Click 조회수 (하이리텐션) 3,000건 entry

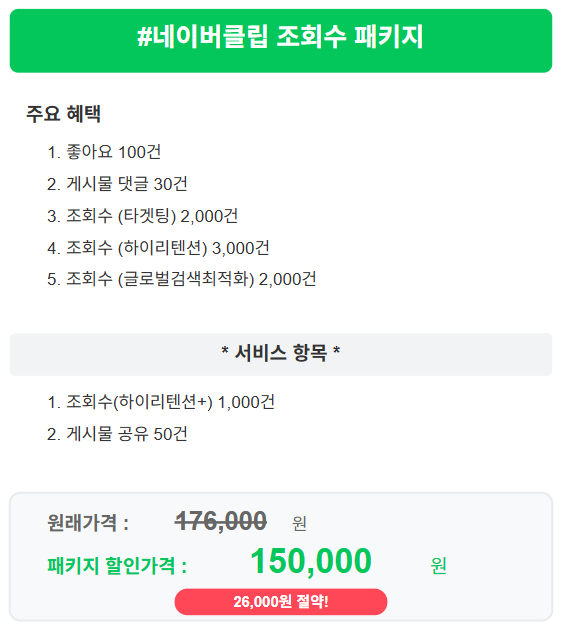pos(168,247)
